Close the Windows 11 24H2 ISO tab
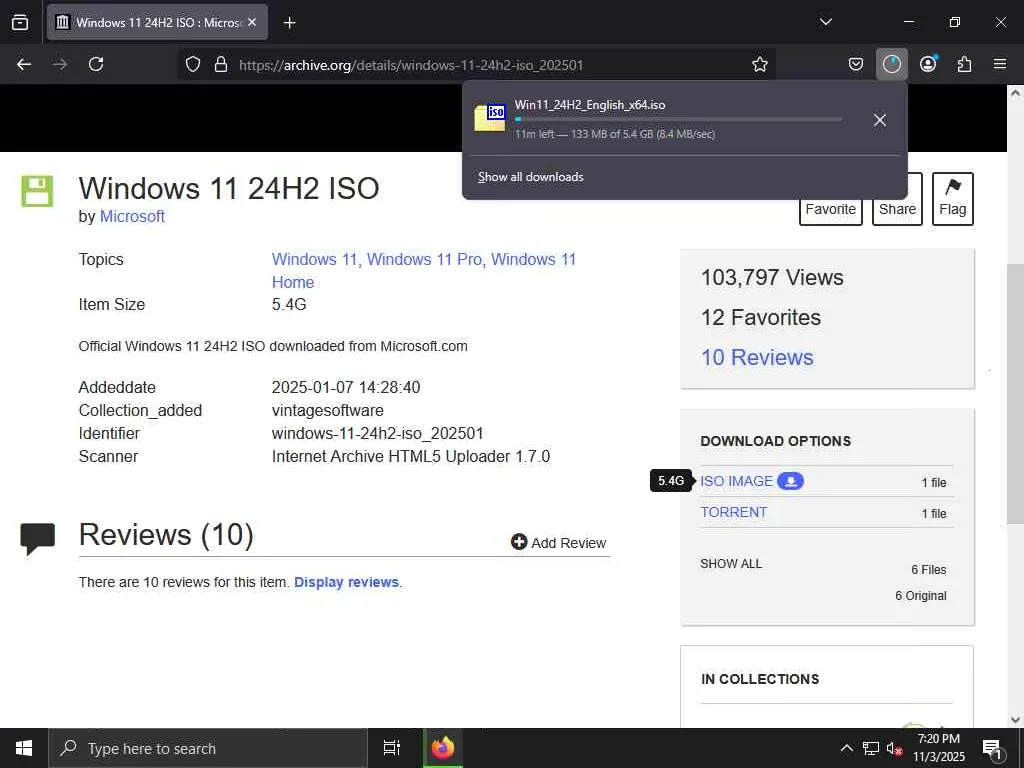 pos(252,22)
